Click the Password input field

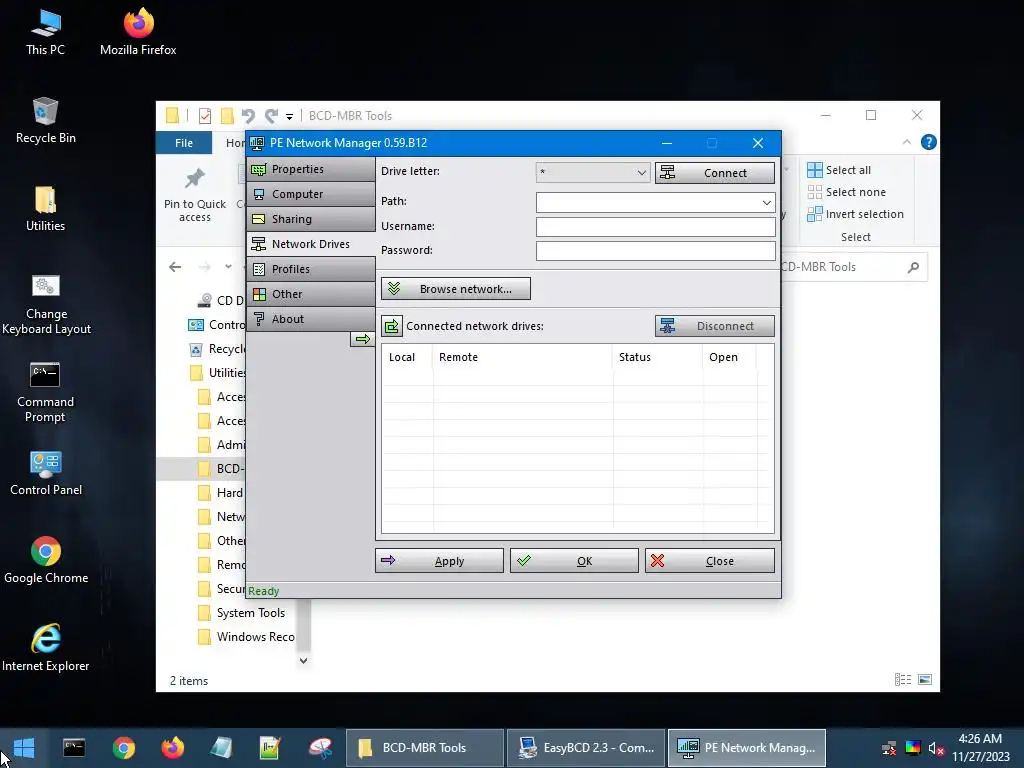(x=655, y=251)
